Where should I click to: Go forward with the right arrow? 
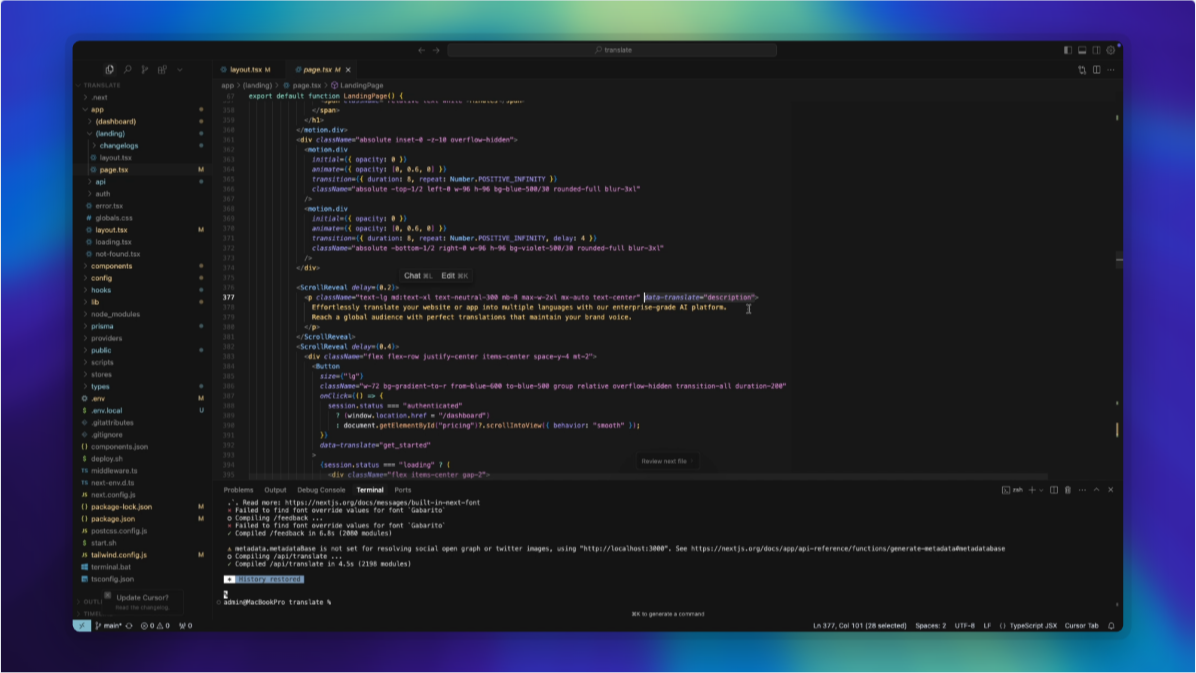coord(436,50)
